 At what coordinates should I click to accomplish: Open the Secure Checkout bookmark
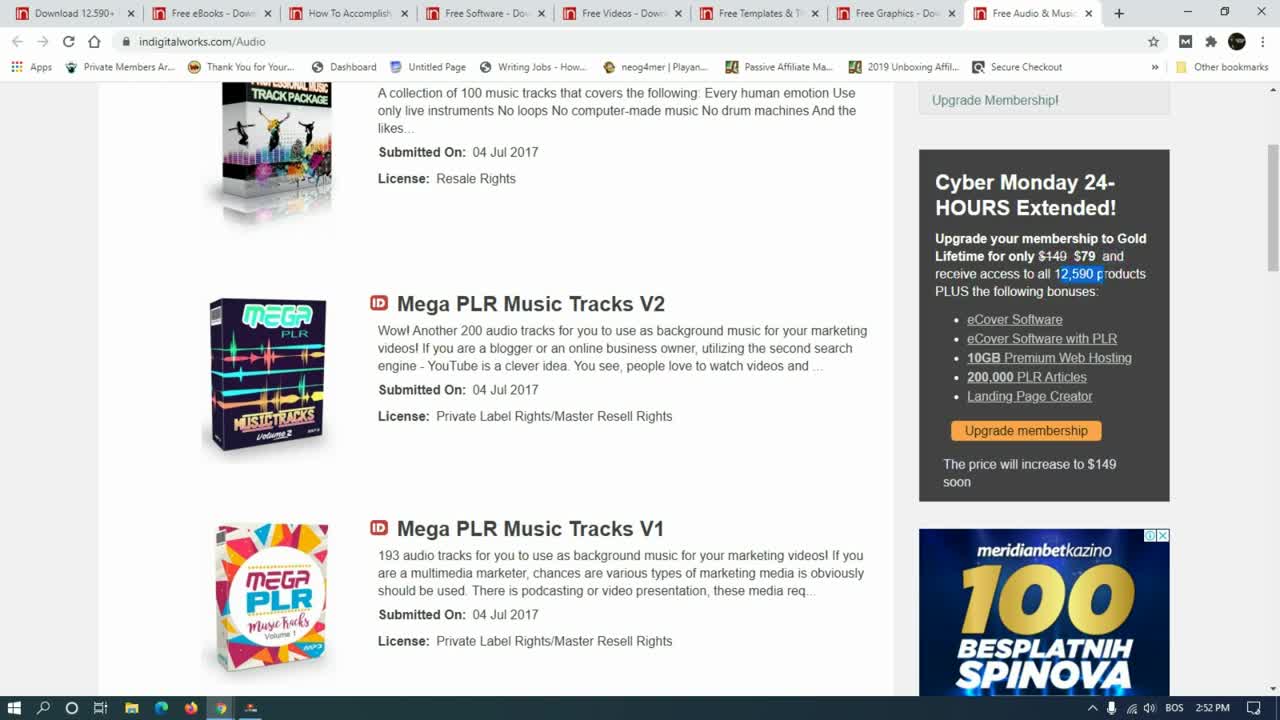1017,67
